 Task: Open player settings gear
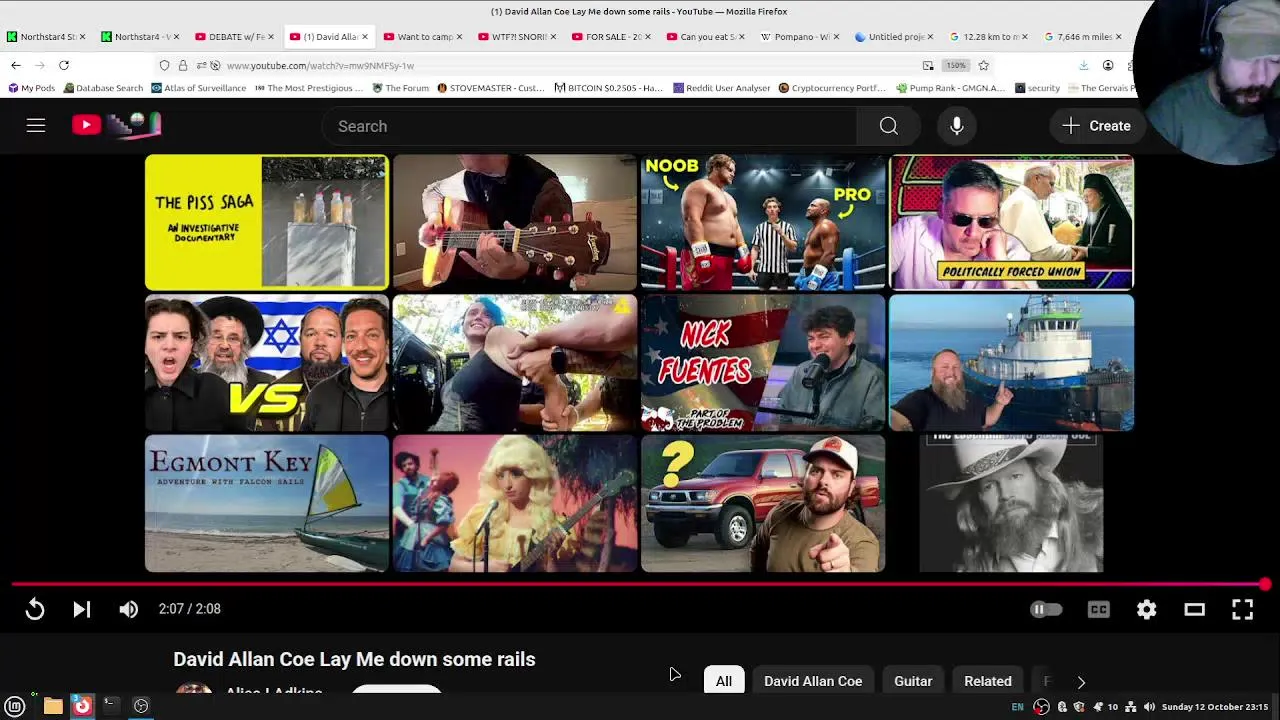pyautogui.click(x=1147, y=609)
